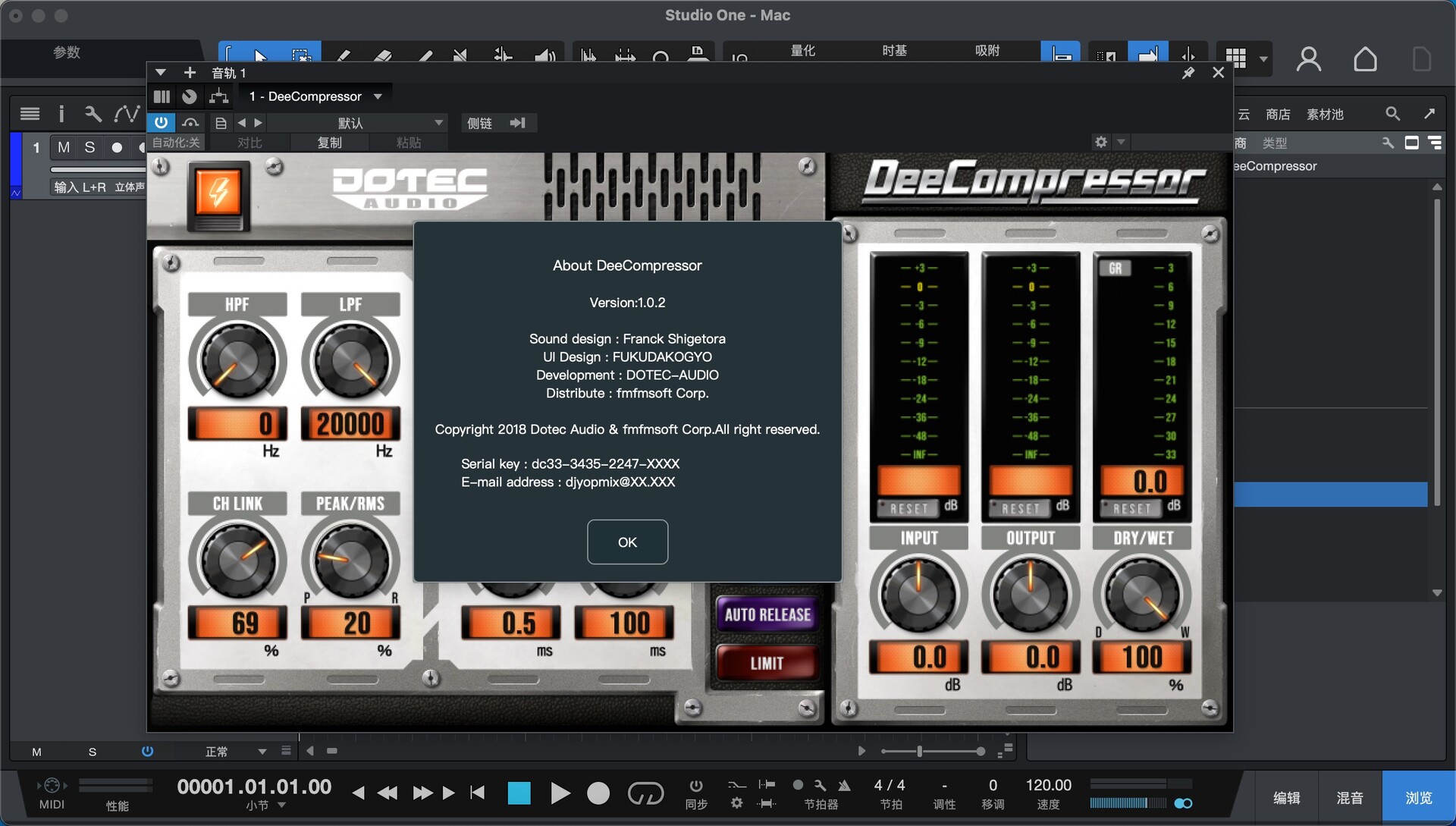1456x826 pixels.
Task: Select the Mute tool
Action: (460, 55)
